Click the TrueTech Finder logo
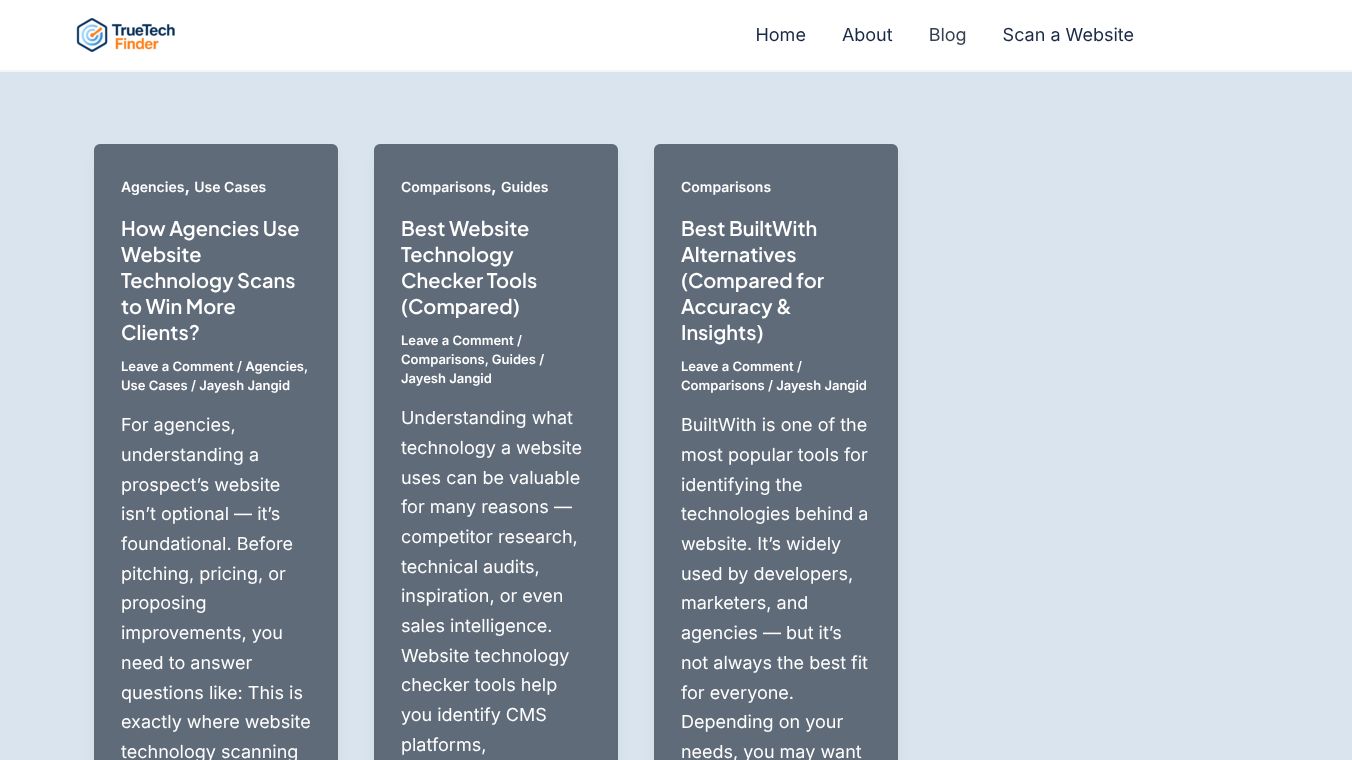Screen dimensions: 1352x760 pos(126,35)
